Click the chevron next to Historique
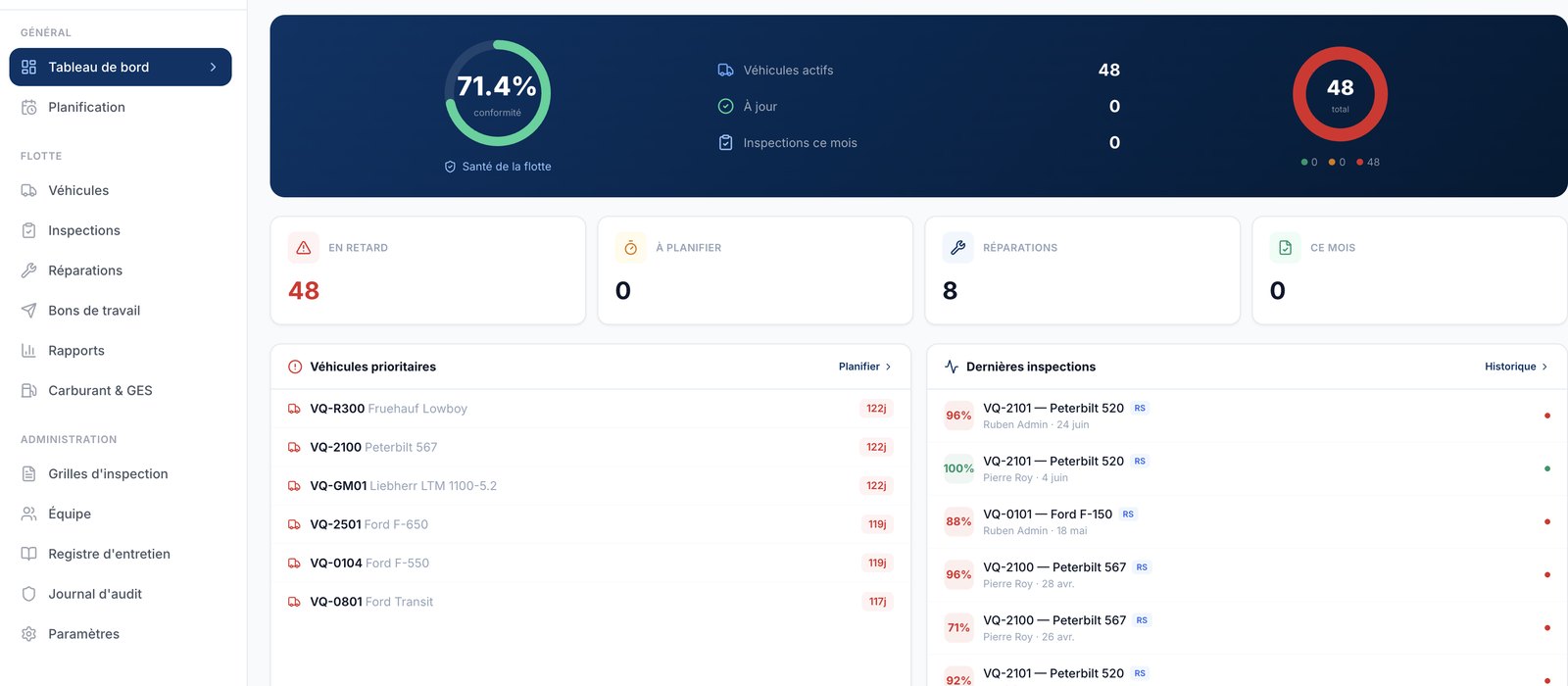This screenshot has height=686, width=1568. click(1544, 367)
